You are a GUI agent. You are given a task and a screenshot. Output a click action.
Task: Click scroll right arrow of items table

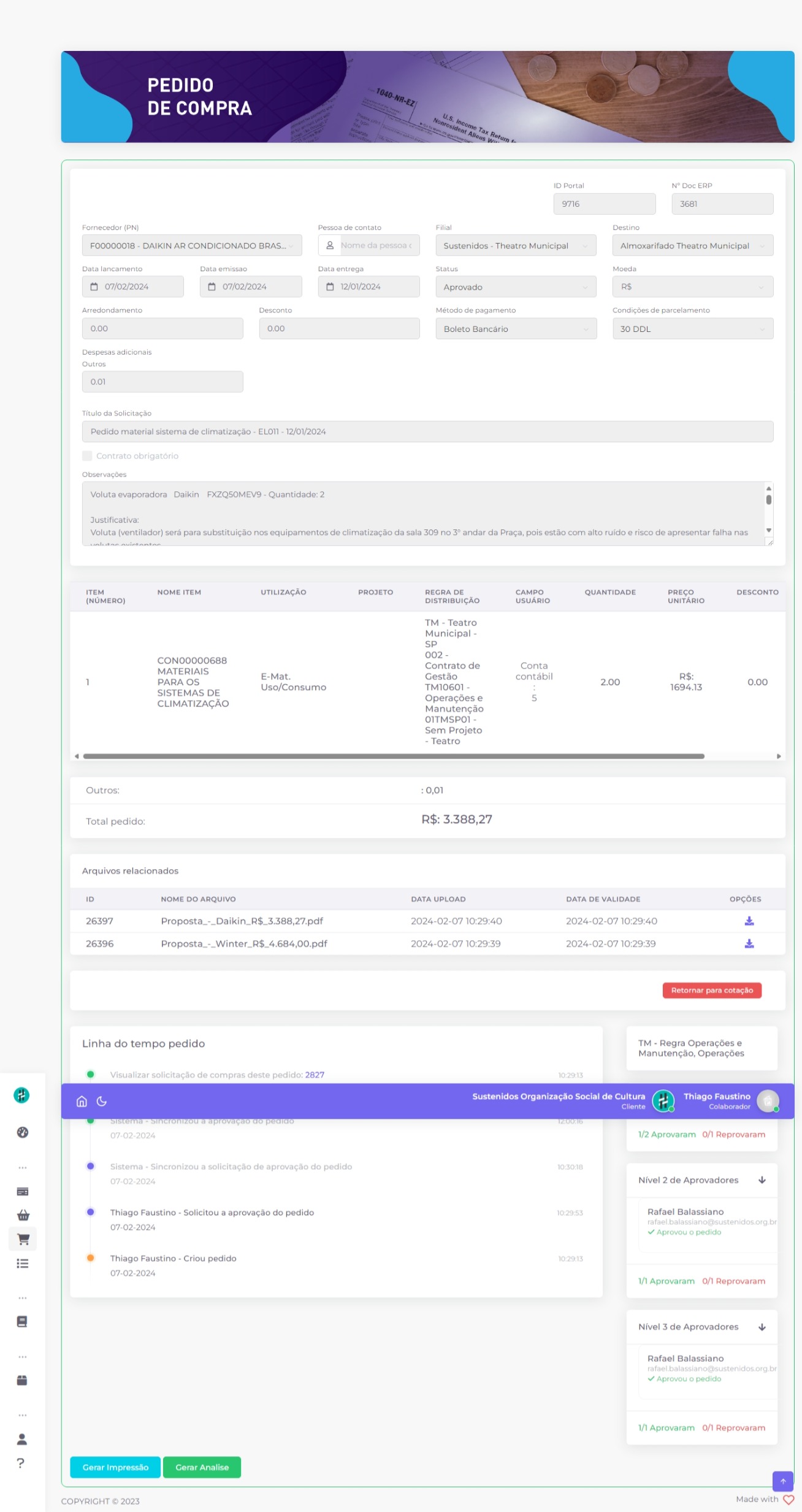[x=779, y=756]
